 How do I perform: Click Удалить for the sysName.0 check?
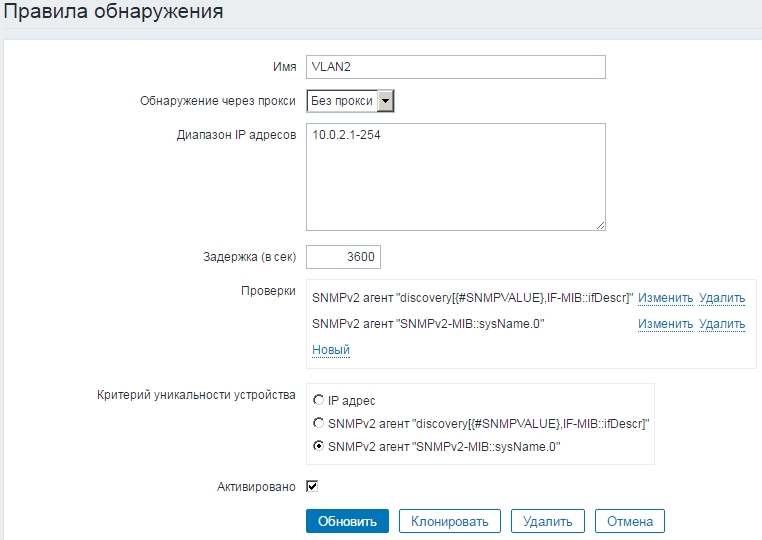pos(722,324)
